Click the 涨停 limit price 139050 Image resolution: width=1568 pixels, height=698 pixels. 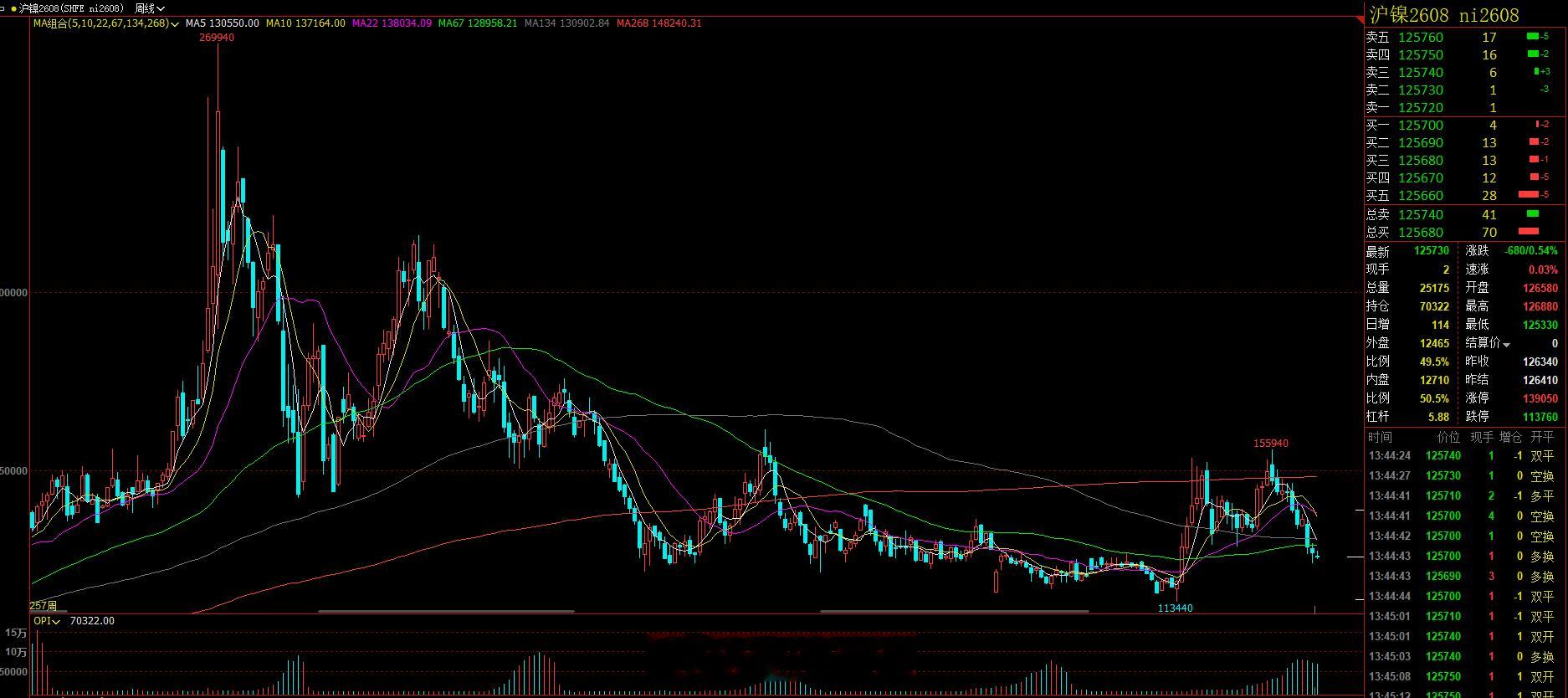coord(1540,398)
